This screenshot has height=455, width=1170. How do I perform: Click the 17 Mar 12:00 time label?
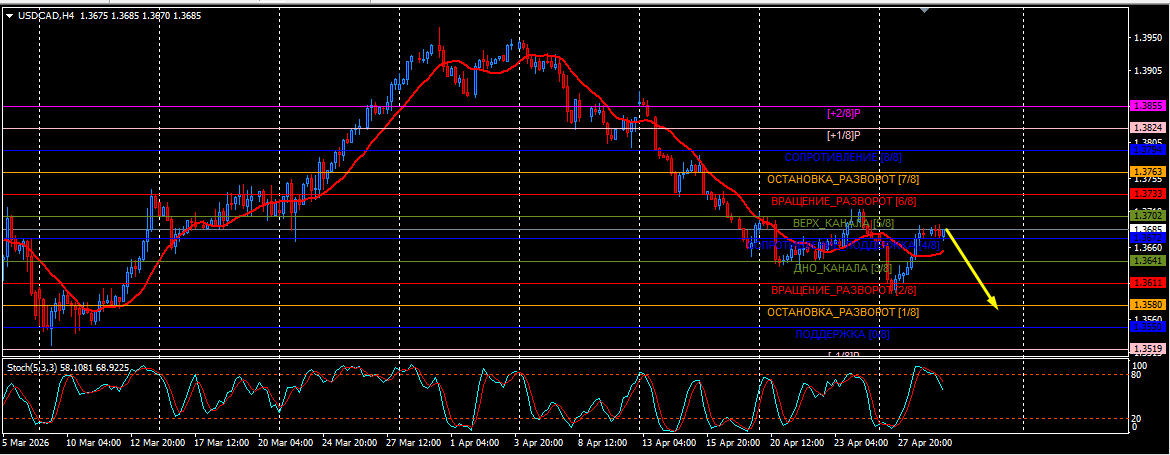tap(223, 442)
